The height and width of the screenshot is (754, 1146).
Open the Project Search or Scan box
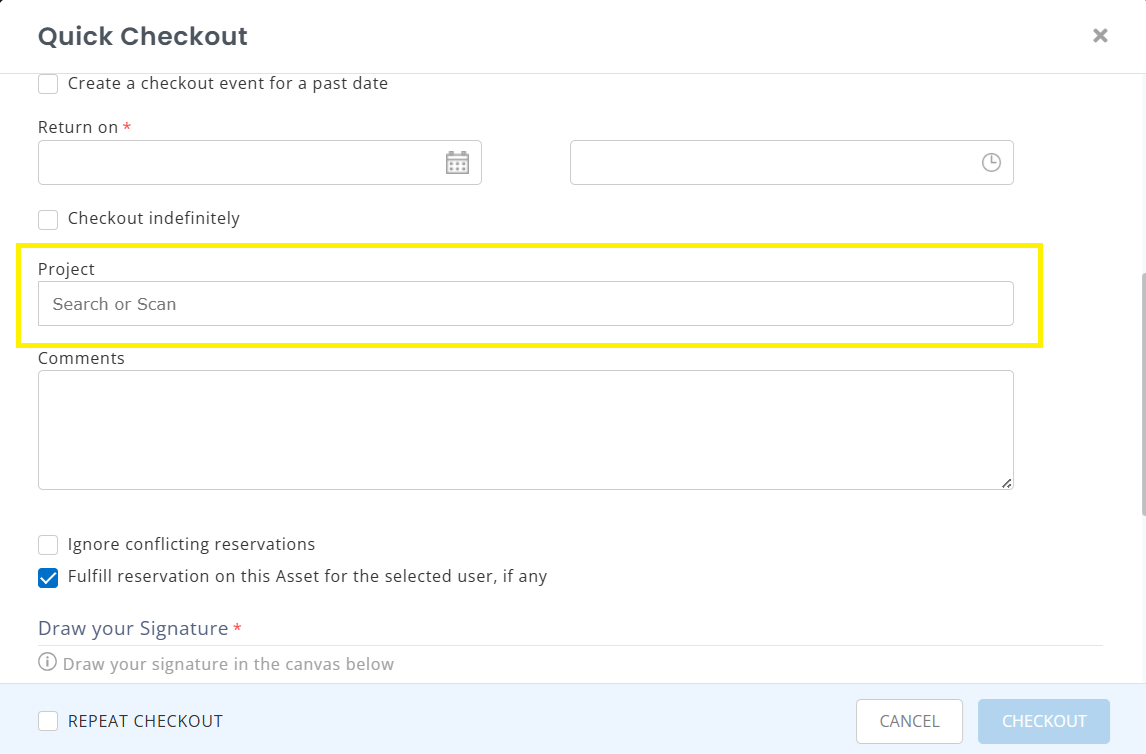click(525, 304)
